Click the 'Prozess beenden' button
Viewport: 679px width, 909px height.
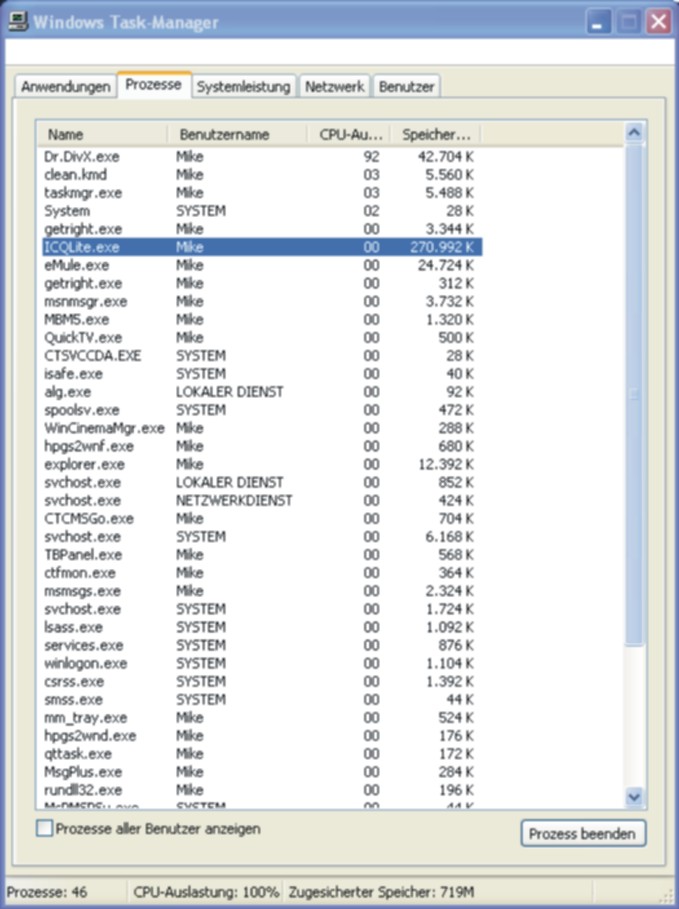[x=583, y=834]
